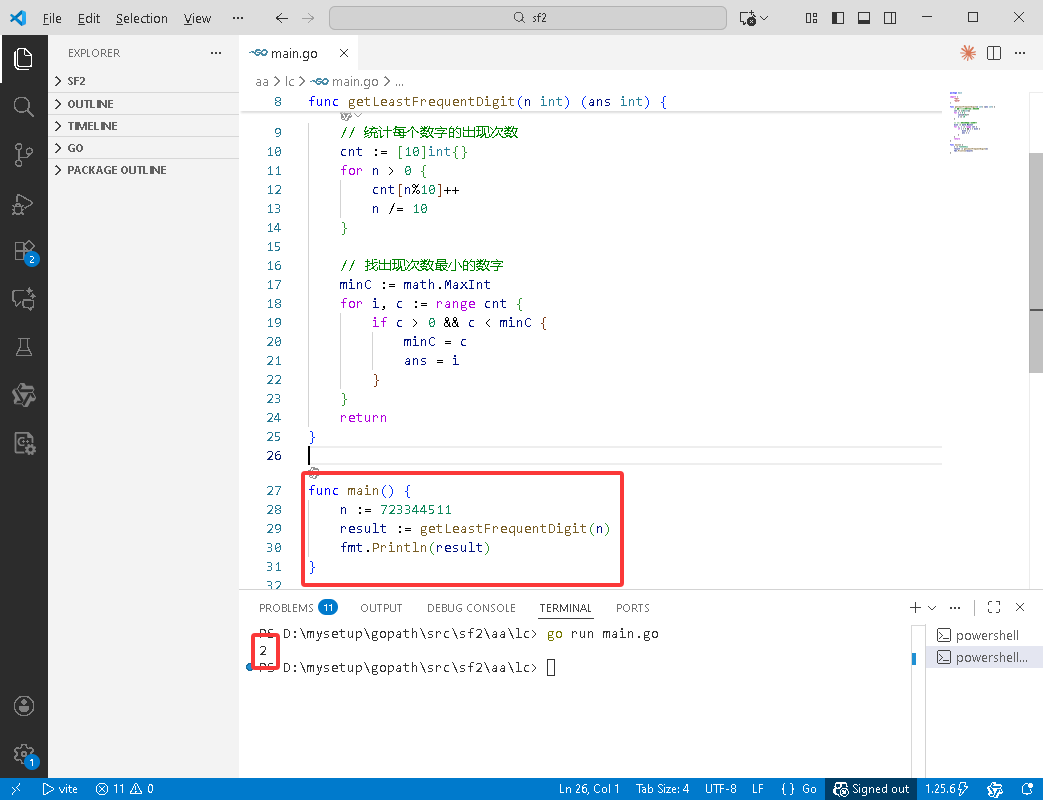Image resolution: width=1043 pixels, height=800 pixels.
Task: Open the Chat view in activity bar
Action: [x=23, y=299]
